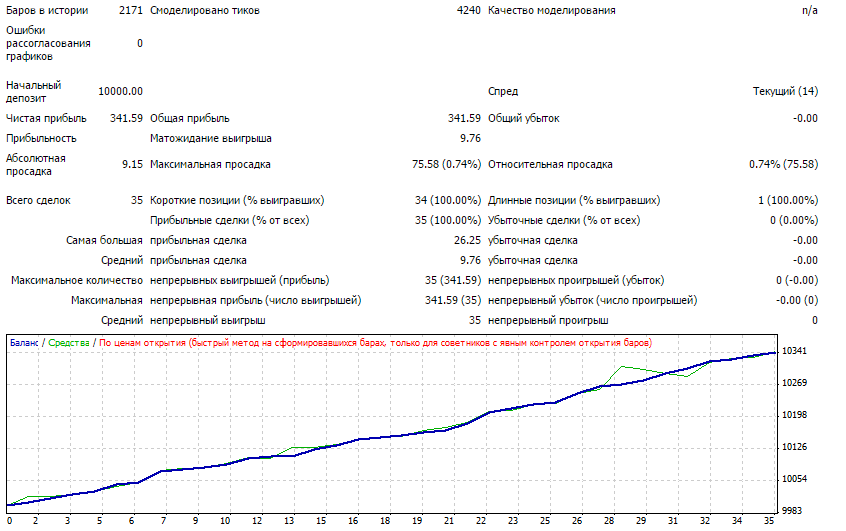
Task: Click the chart y-axis value 10198
Action: [x=794, y=414]
